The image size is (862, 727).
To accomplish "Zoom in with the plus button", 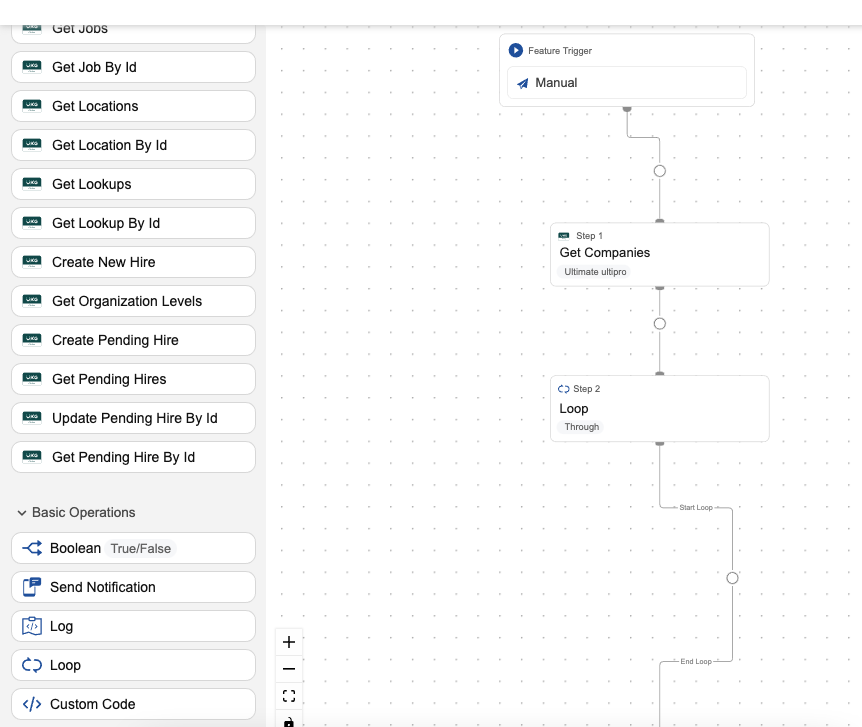I will 289,642.
